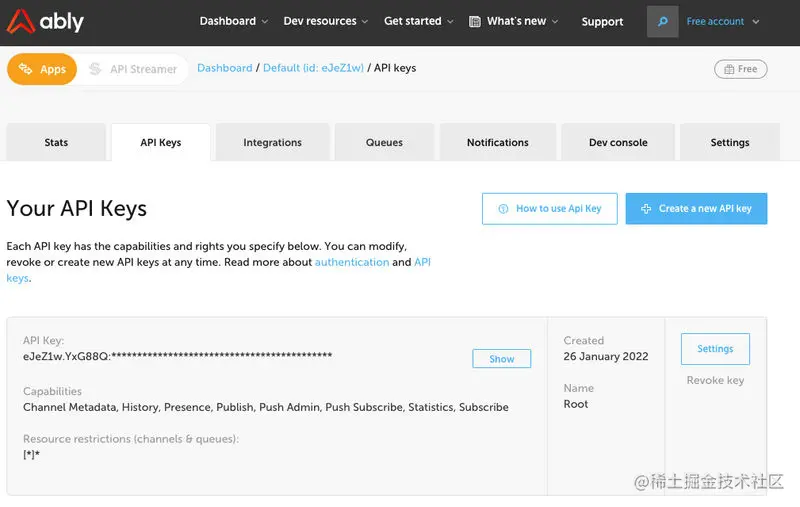
Task: Click the API keys breadcrumb text
Action: 395,68
